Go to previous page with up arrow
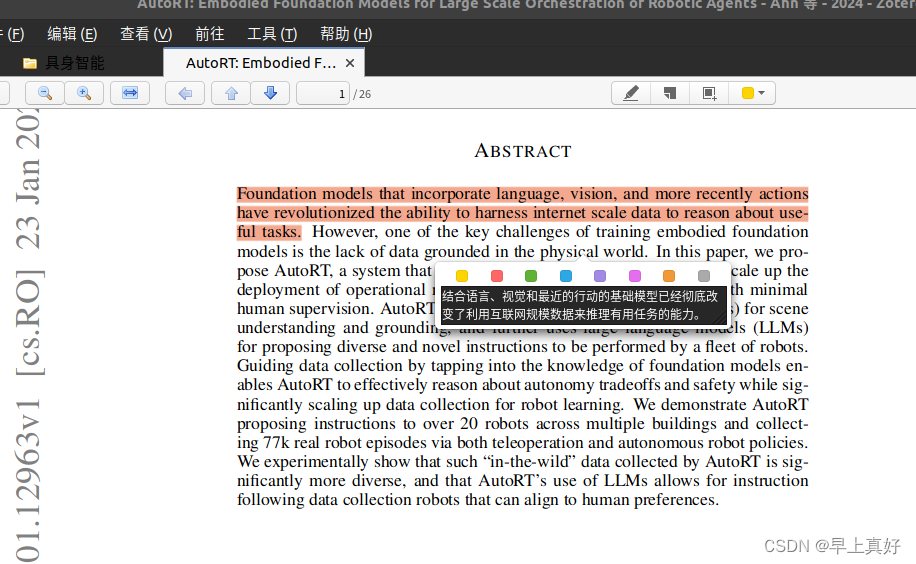Viewport: 916px width, 564px height. coord(231,94)
